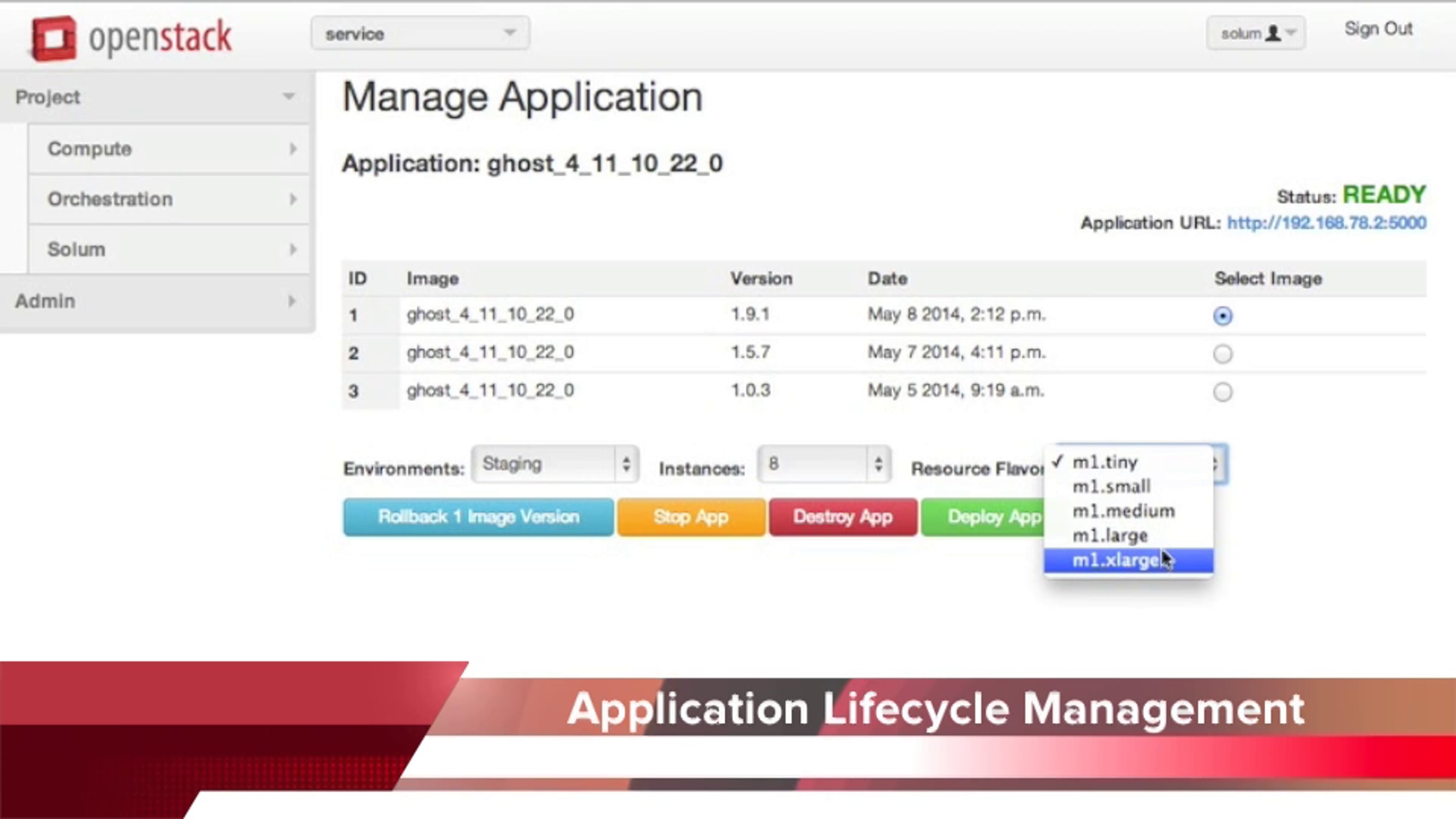Viewport: 1456px width, 819px height.
Task: Open the Instances count dropdown
Action: [823, 464]
